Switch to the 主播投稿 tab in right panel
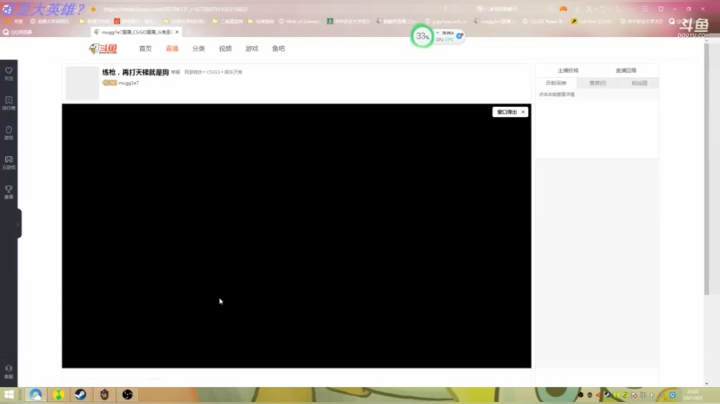The image size is (720, 404). [568, 71]
